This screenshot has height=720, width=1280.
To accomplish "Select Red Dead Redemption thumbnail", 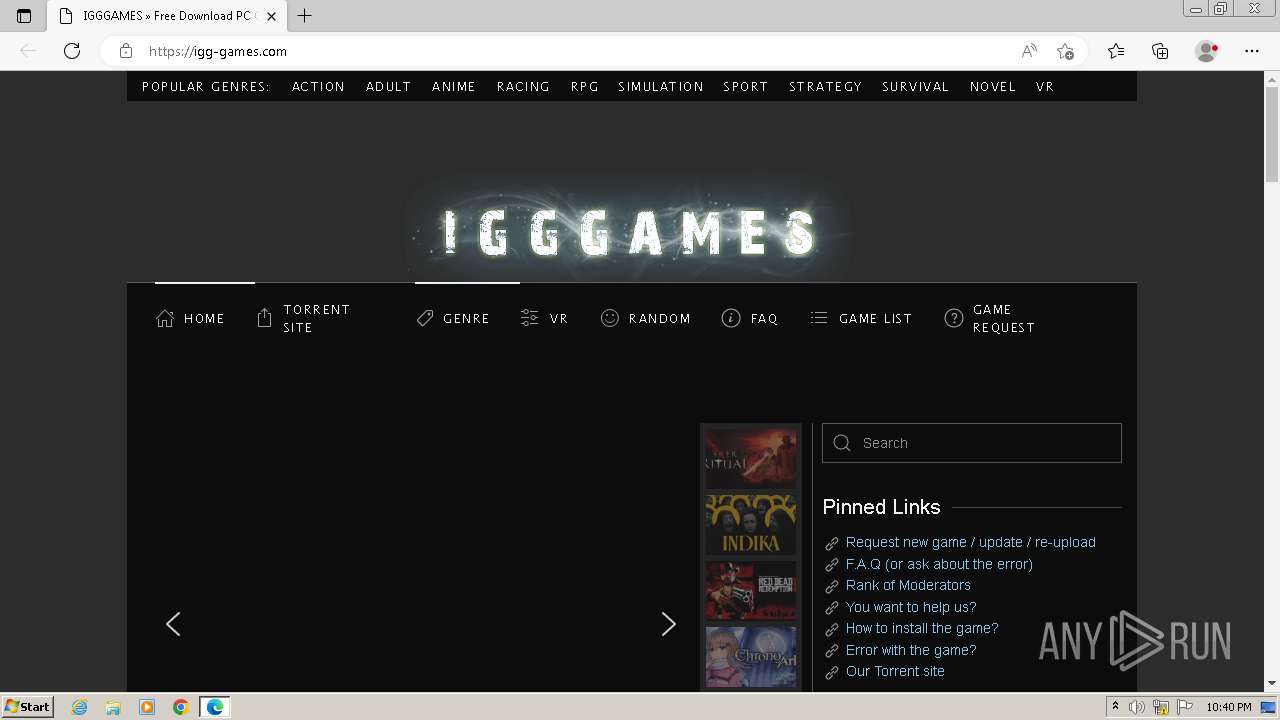I will click(751, 590).
